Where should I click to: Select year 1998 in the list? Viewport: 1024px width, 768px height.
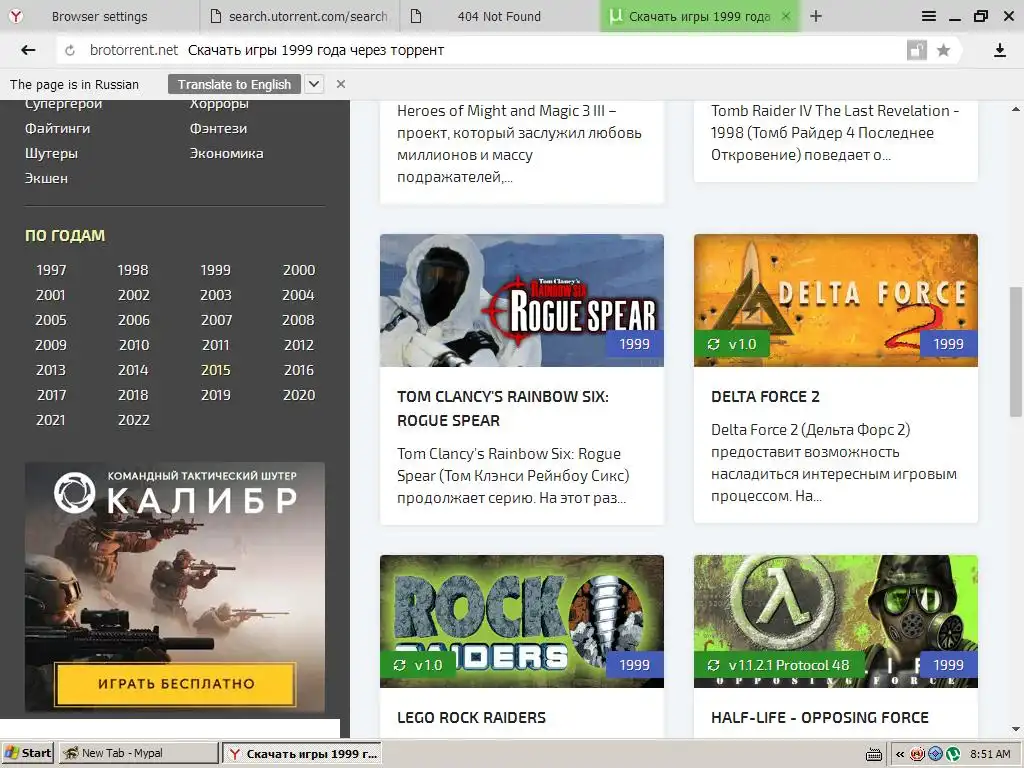pyautogui.click(x=133, y=270)
